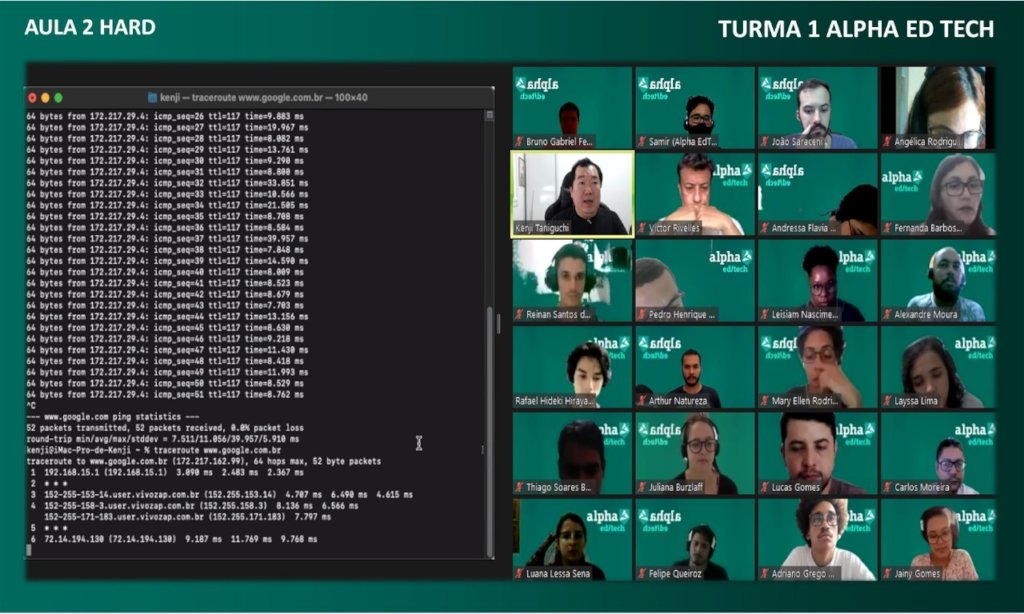Select Pedro Henrique's video tile
The image size is (1024, 614).
click(x=693, y=280)
